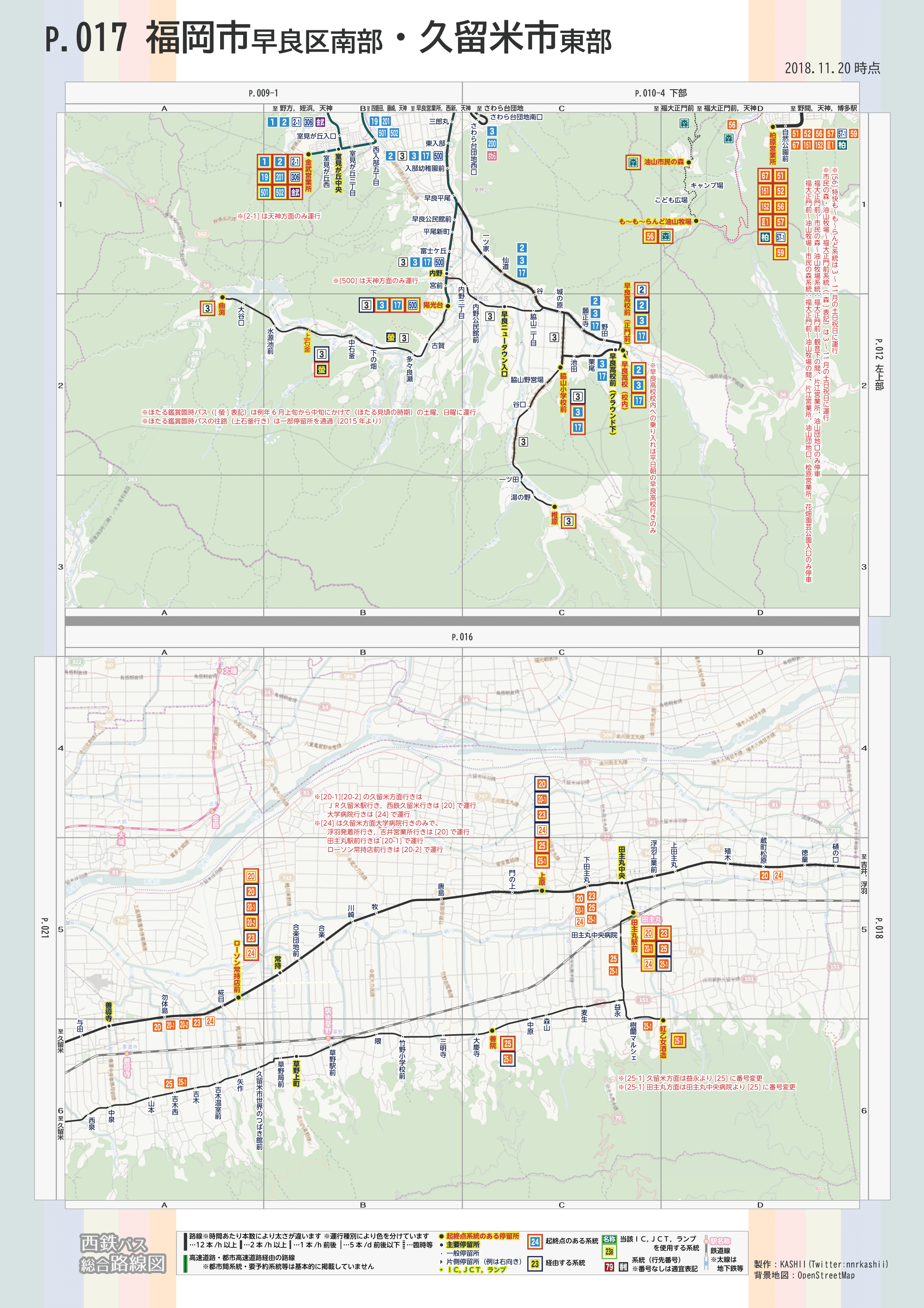Click the blue 200 route badge
This screenshot has width=924, height=1308.
click(x=492, y=144)
